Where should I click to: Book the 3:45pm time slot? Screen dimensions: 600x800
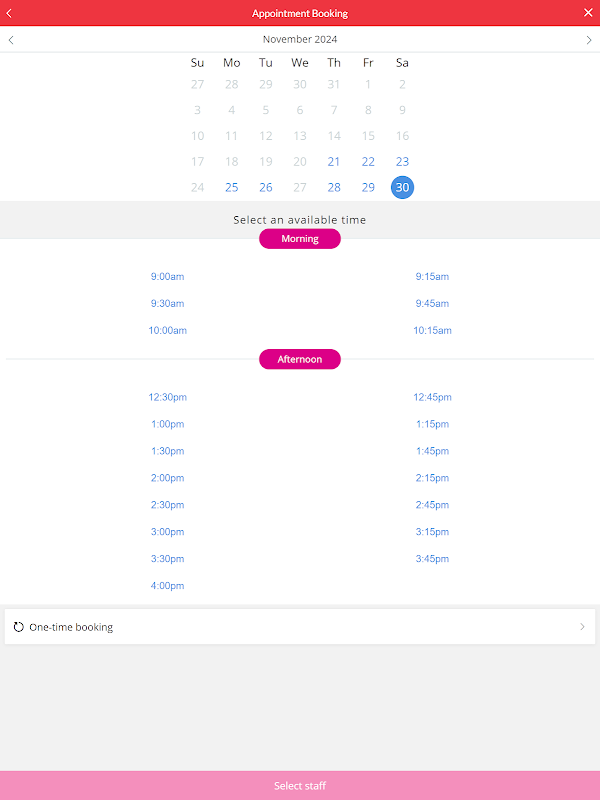[x=432, y=559]
